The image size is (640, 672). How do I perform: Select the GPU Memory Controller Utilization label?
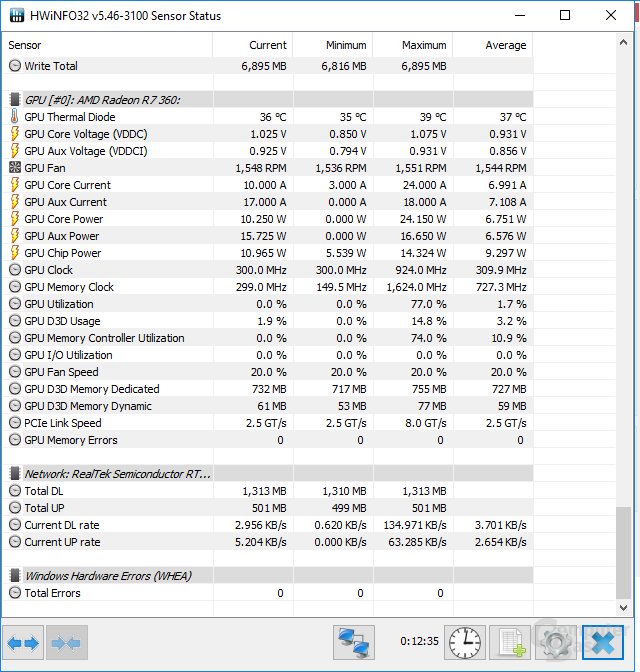[104, 338]
